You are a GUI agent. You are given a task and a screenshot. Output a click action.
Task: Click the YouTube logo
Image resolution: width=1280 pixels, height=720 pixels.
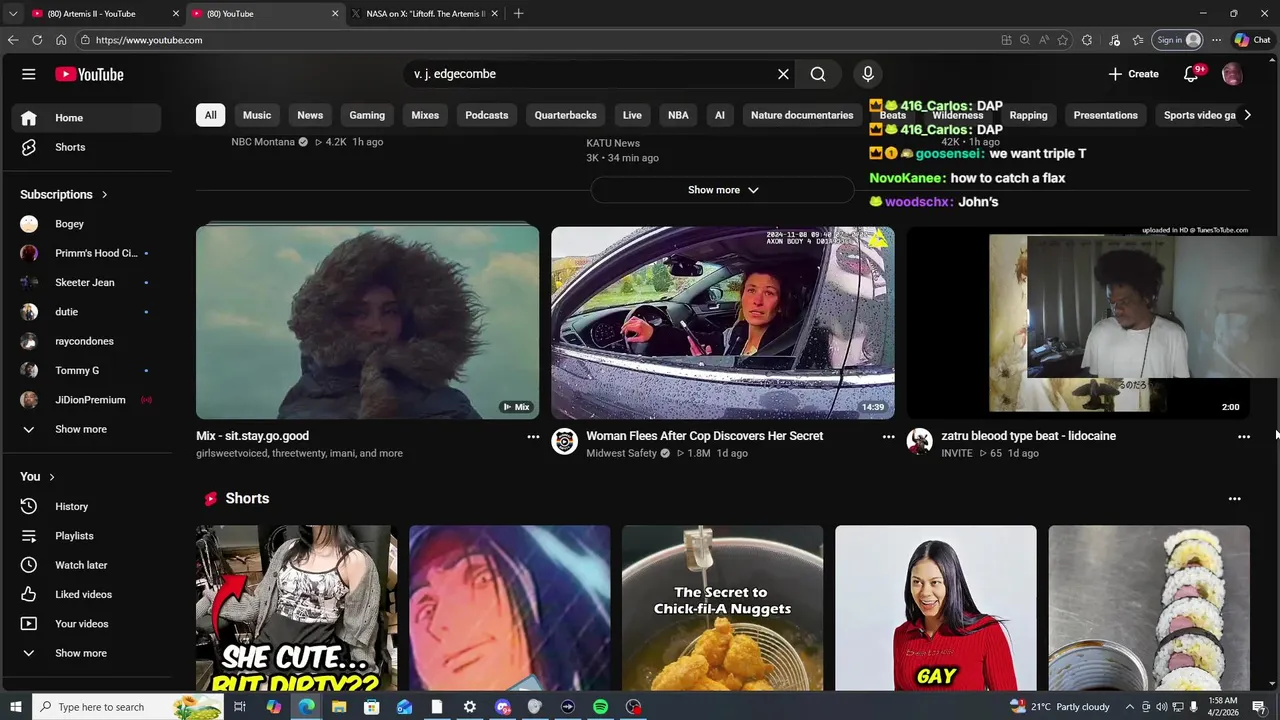click(89, 74)
